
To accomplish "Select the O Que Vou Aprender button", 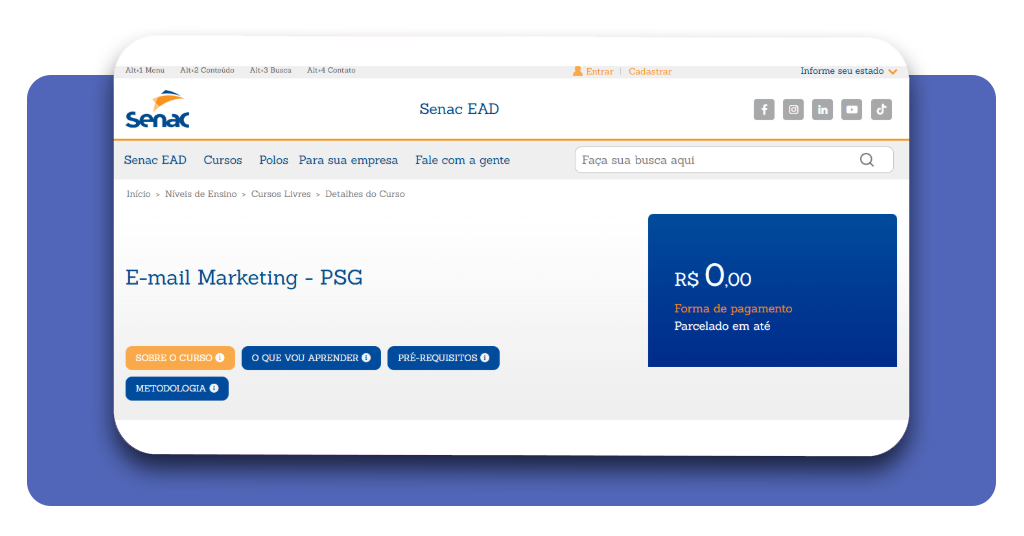I will click(x=311, y=358).
